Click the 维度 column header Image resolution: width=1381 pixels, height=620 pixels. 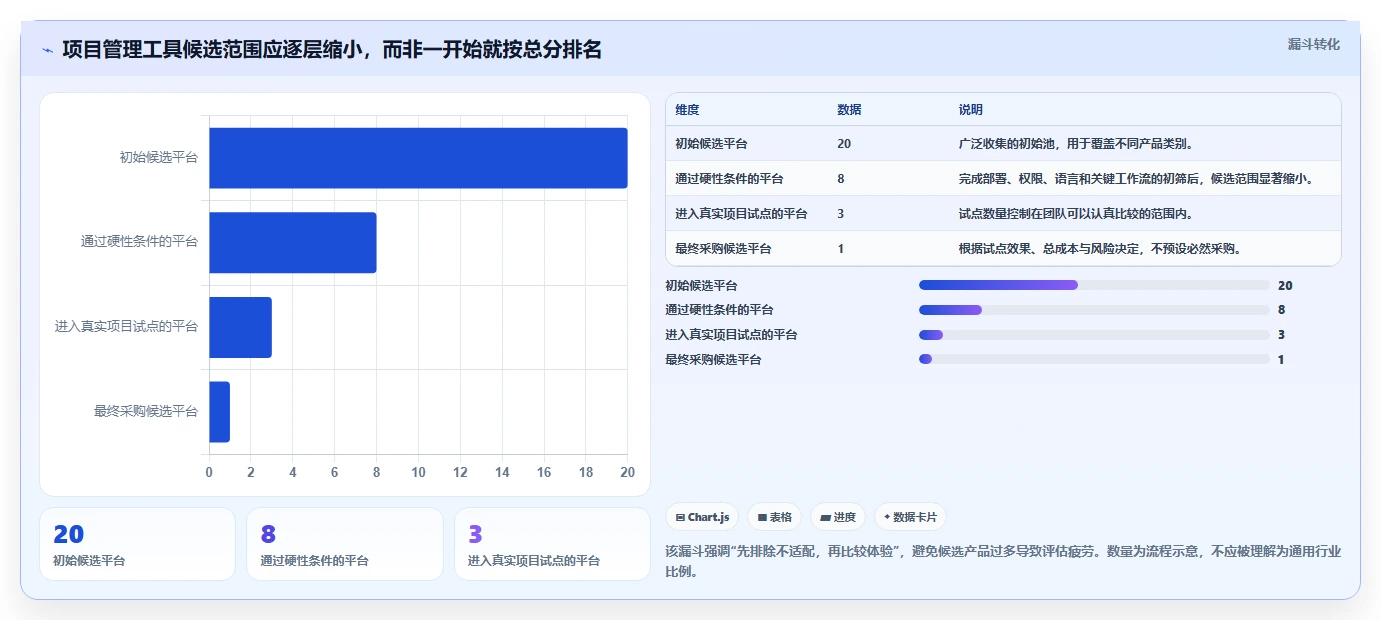pyautogui.click(x=687, y=110)
